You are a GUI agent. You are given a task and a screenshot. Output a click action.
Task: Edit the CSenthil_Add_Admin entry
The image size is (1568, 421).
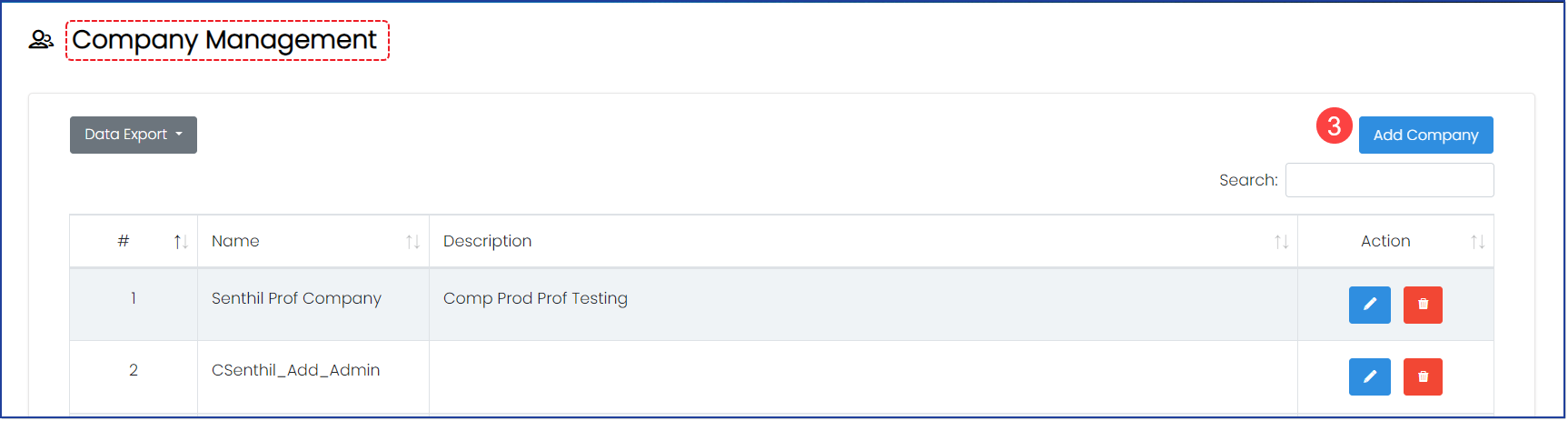(1370, 376)
